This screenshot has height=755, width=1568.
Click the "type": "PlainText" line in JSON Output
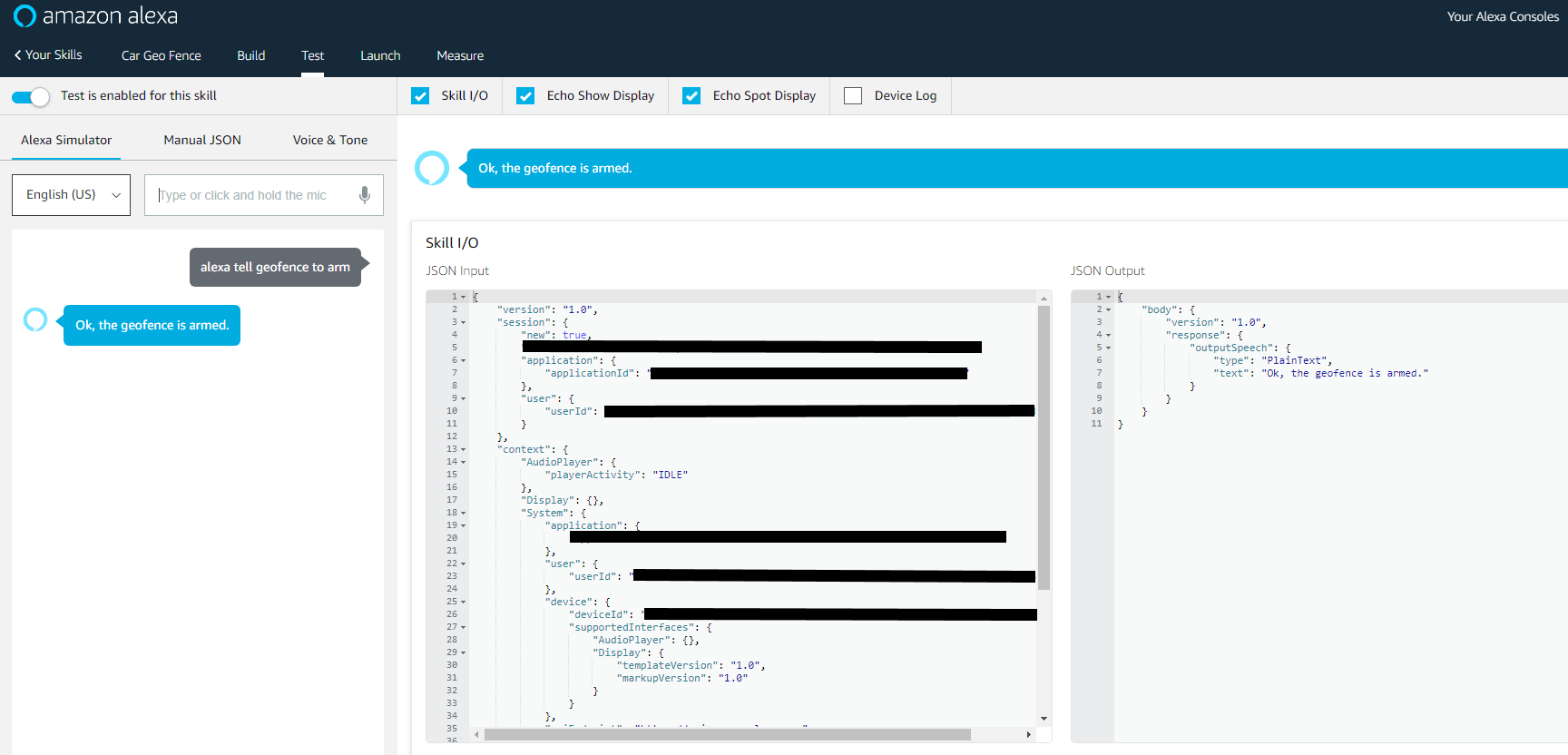[x=1273, y=360]
